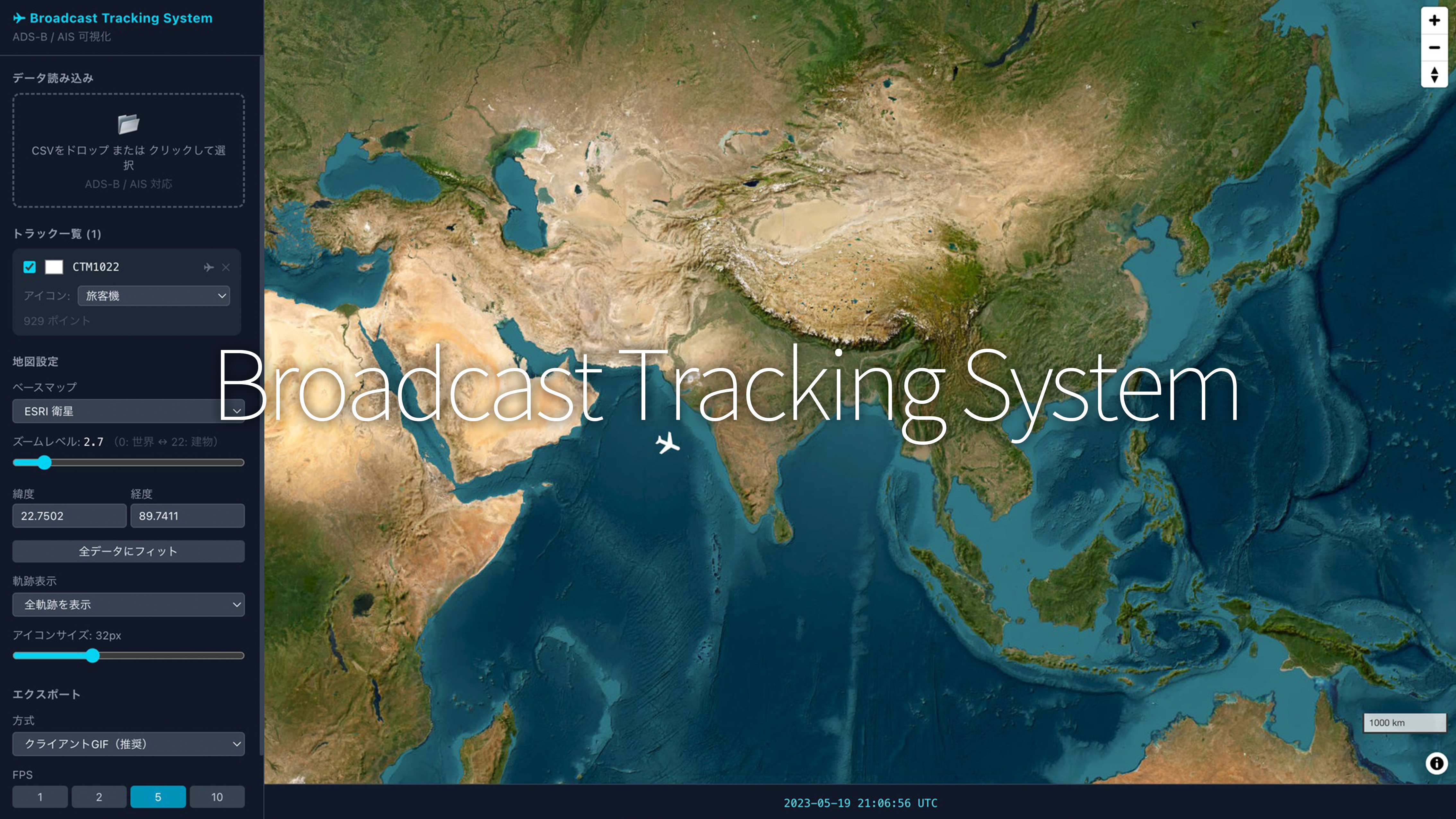Viewport: 1456px width, 819px height.
Task: Click the fly-to airplane icon on track CTM1022
Action: (209, 267)
